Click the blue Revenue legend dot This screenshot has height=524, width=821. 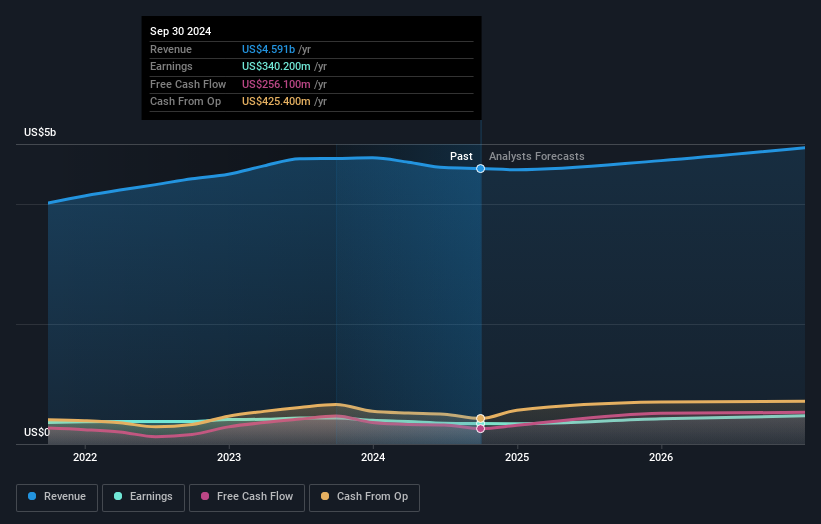pyautogui.click(x=32, y=496)
